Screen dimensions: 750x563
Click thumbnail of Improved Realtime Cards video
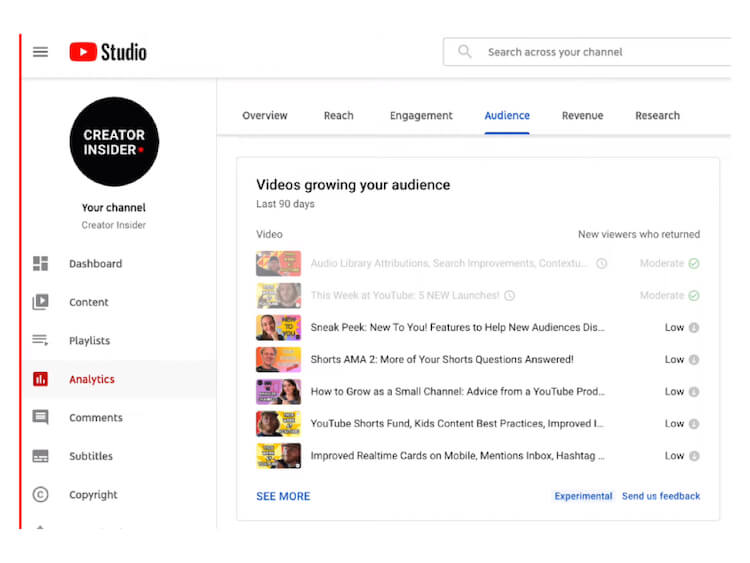[x=278, y=456]
